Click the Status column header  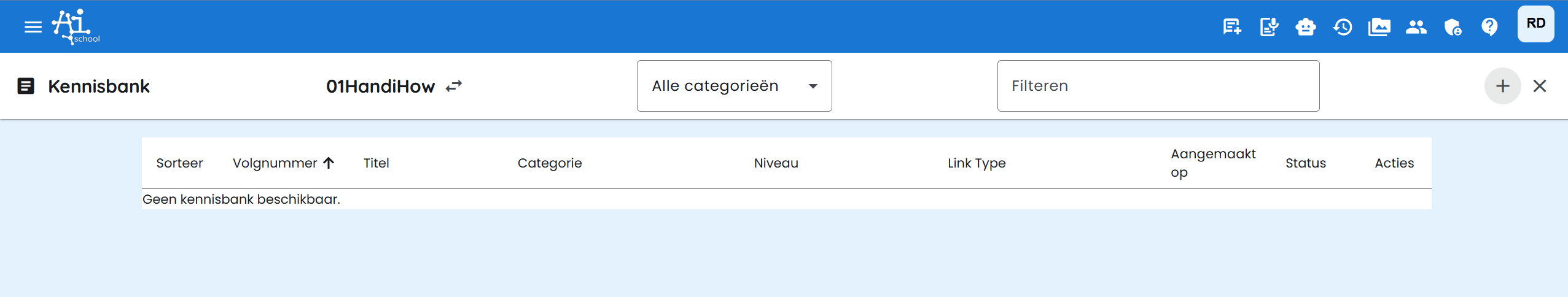point(1305,163)
